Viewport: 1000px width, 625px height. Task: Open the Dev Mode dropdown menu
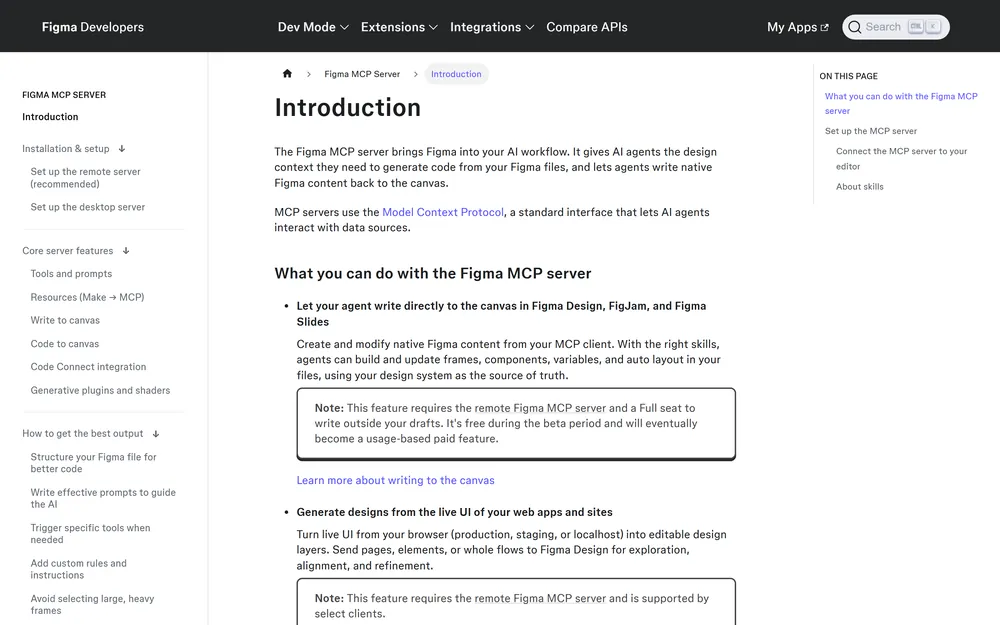(x=313, y=27)
